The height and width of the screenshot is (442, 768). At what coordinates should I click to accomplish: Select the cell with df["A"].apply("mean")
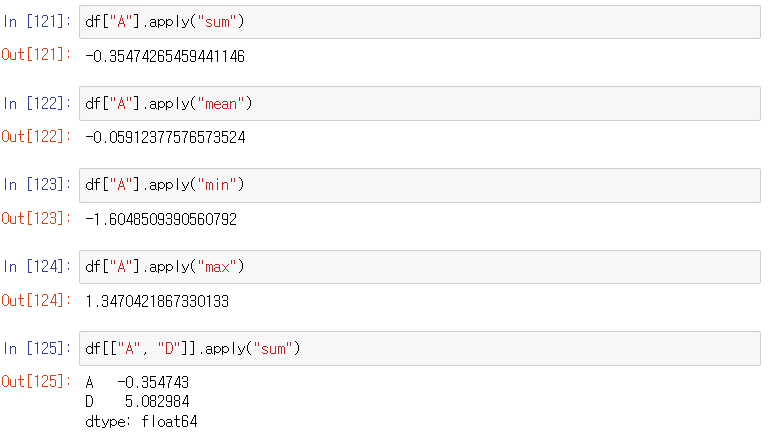[x=420, y=104]
